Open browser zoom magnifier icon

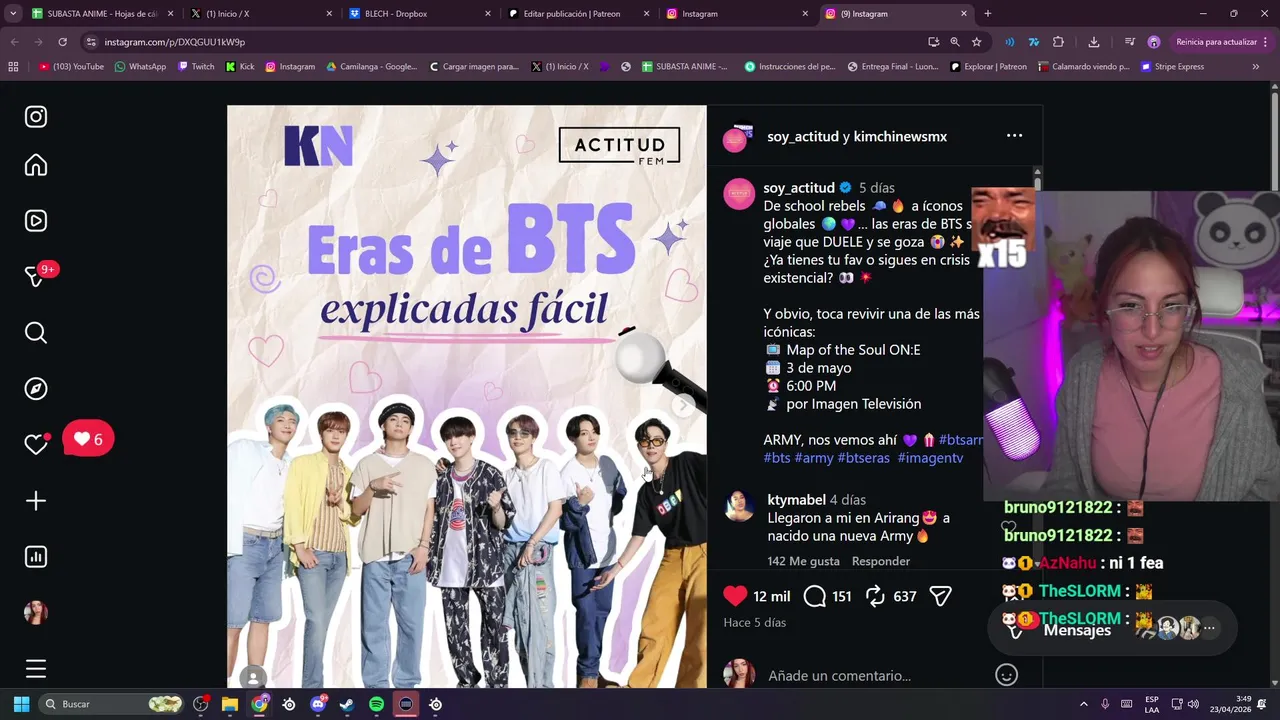pos(954,42)
